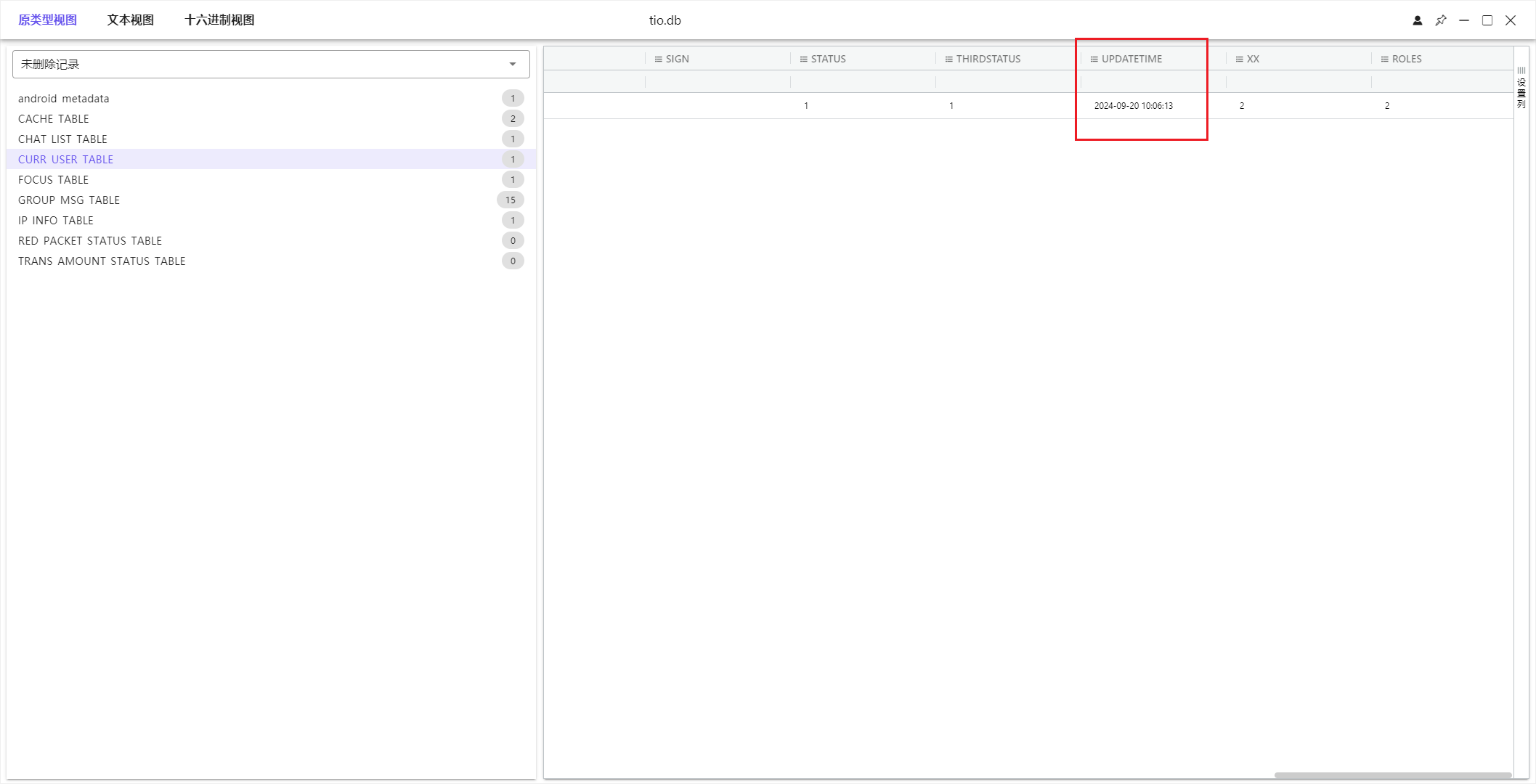Screen dimensions: 1536x784
Task: Open the CHAT LIST TABLE entry
Action: tap(271, 139)
